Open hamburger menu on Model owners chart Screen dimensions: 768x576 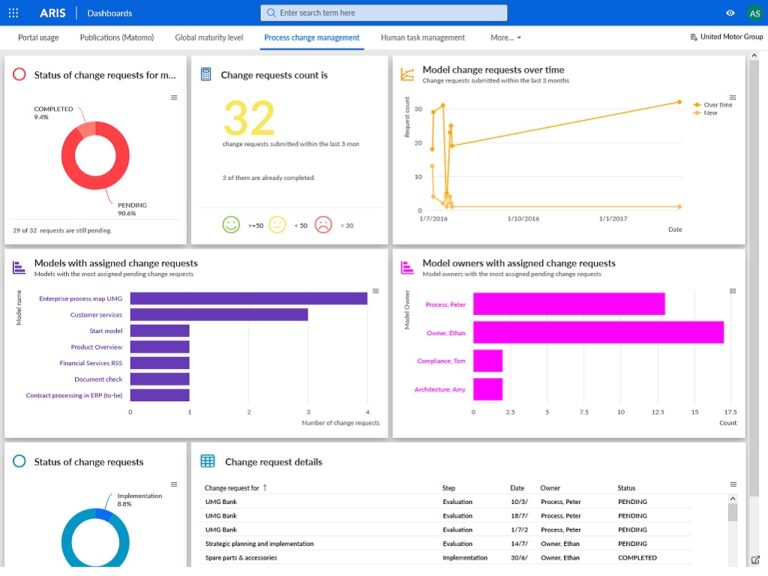[733, 291]
